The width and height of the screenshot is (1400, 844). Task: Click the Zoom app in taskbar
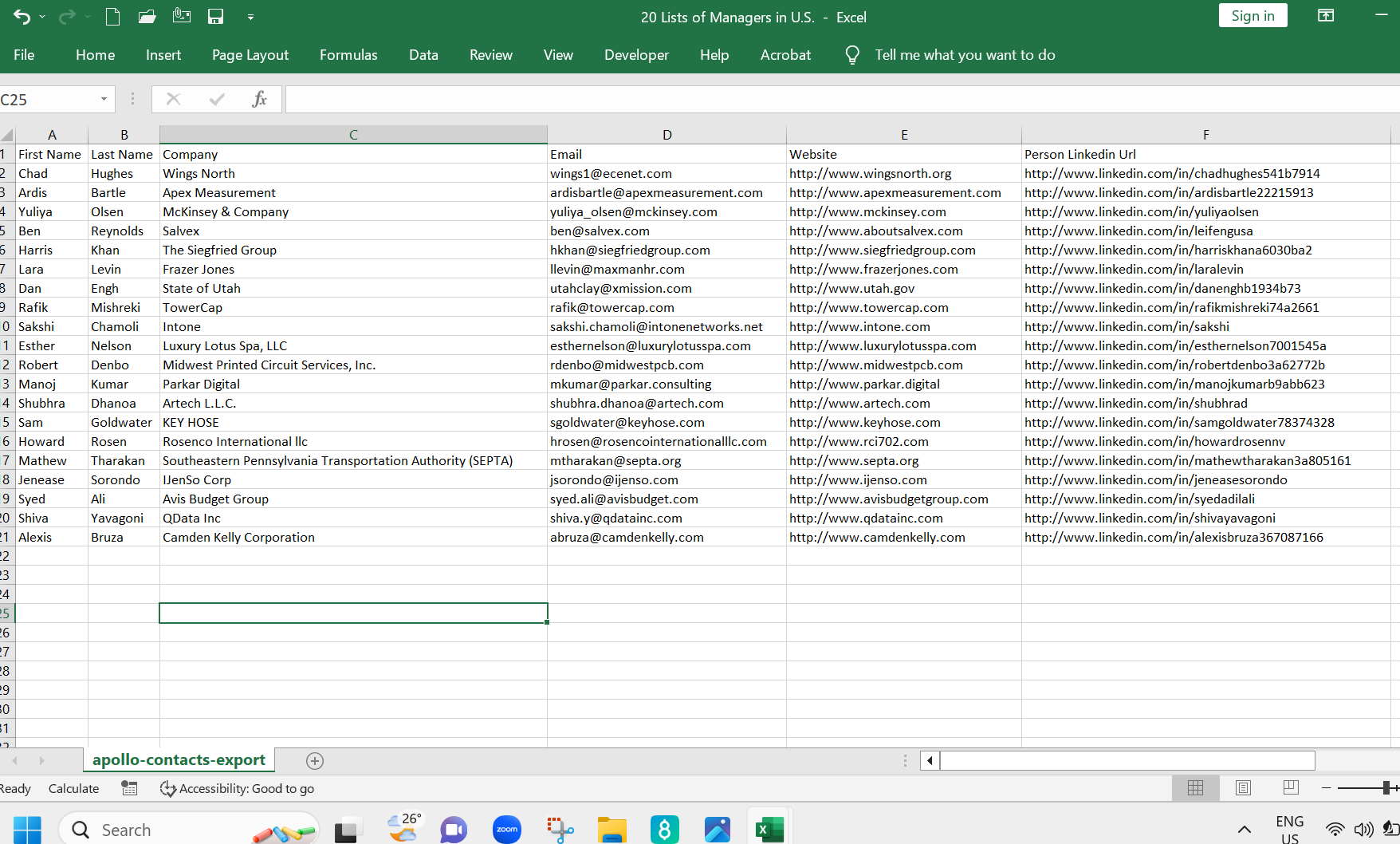(x=507, y=830)
